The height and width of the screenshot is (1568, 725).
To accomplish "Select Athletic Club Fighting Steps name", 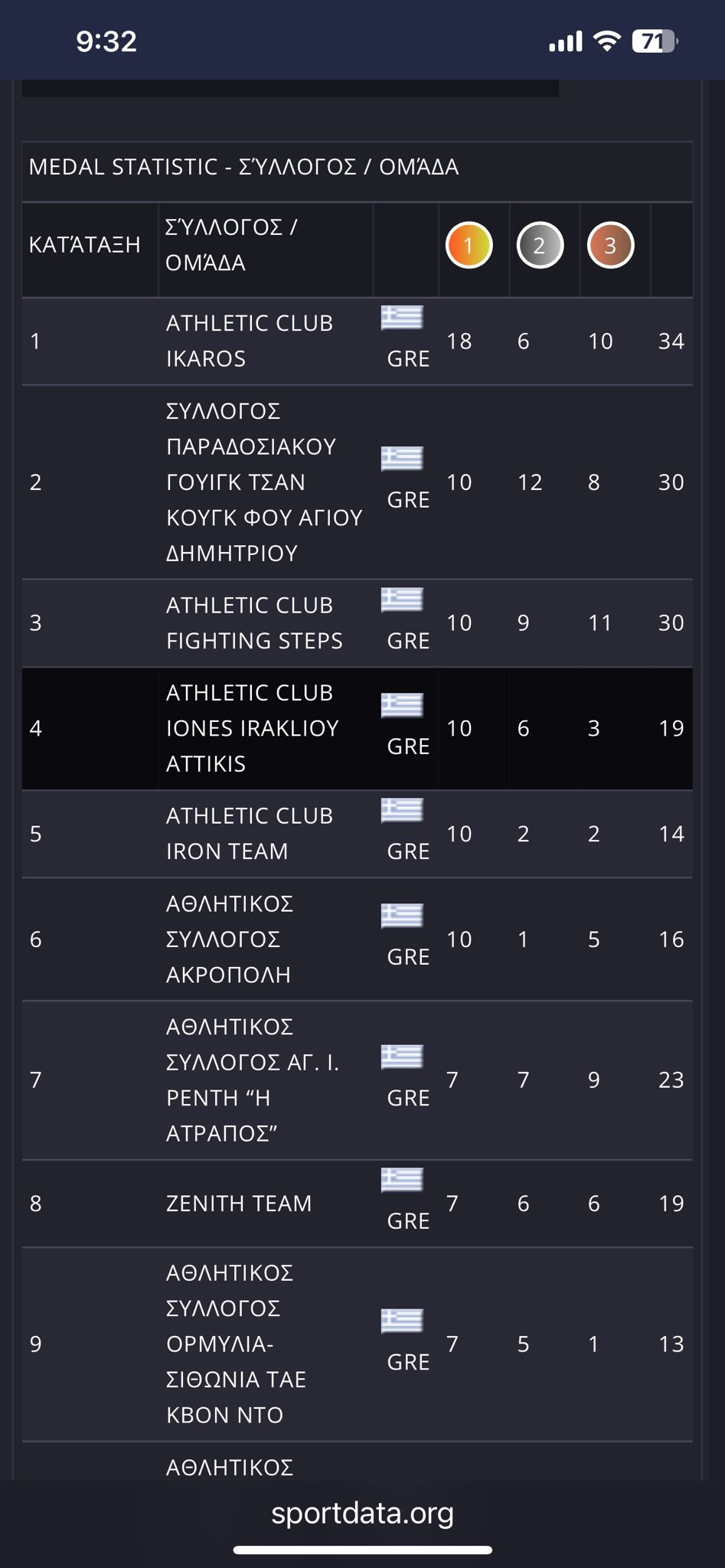I will tap(254, 623).
